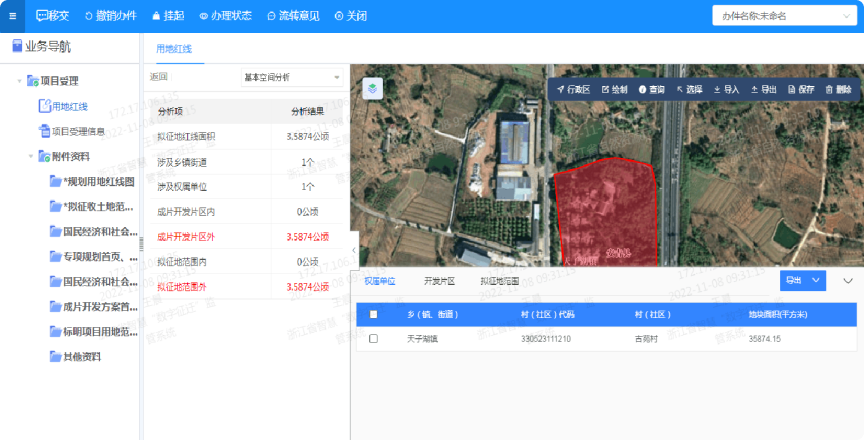
Task: Click 删除 delete on the map toolbar
Action: click(838, 89)
